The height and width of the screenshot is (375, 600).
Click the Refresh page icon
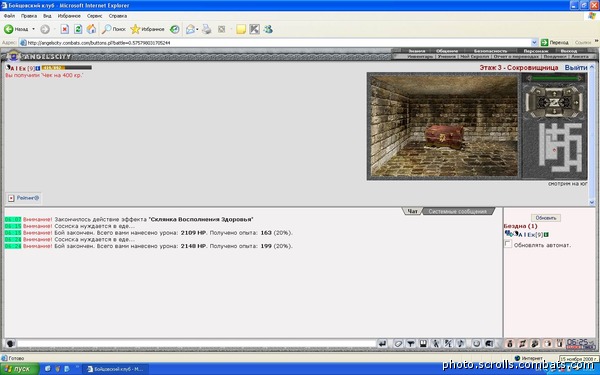coord(78,29)
